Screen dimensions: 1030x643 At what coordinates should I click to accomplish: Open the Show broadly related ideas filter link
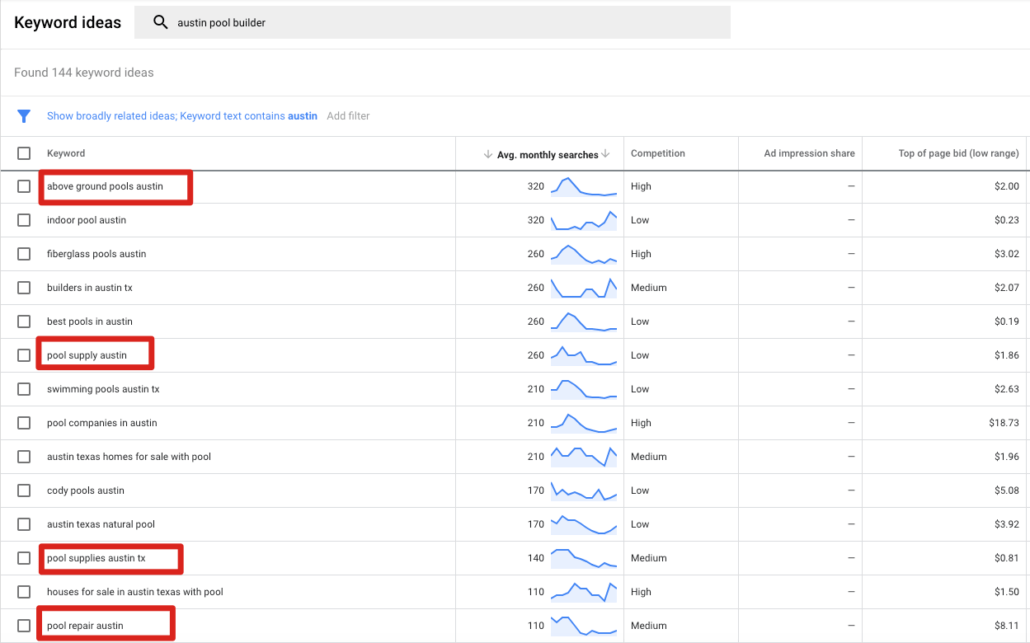click(111, 116)
